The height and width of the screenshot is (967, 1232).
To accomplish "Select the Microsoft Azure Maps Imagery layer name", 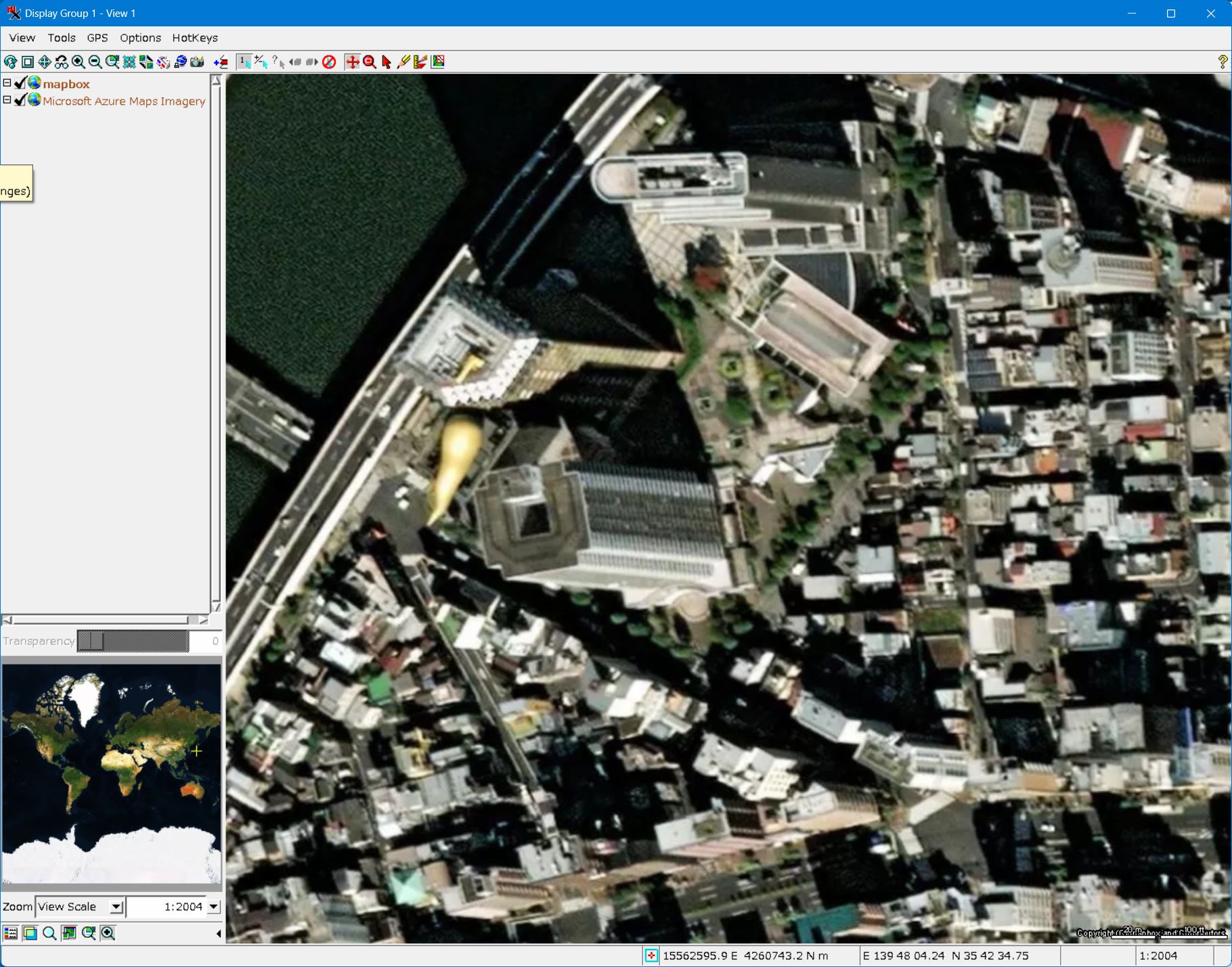I will tap(124, 101).
